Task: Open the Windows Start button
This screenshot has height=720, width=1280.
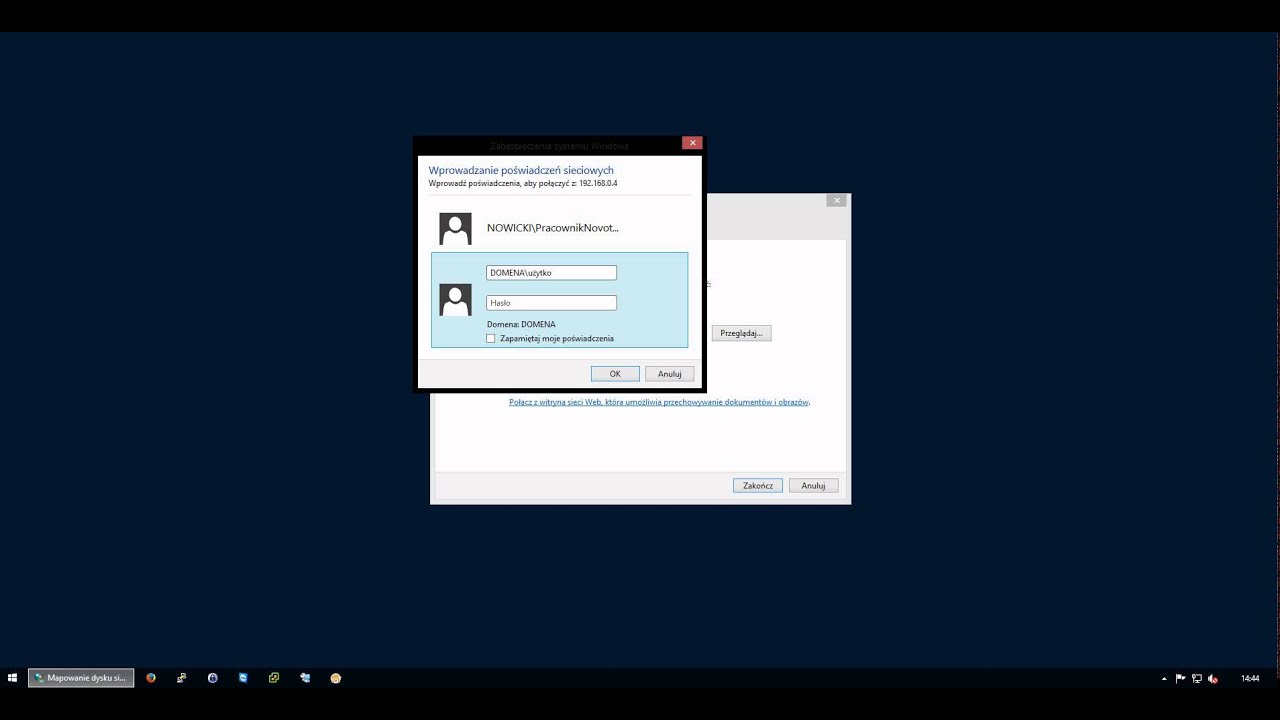Action: (12, 678)
